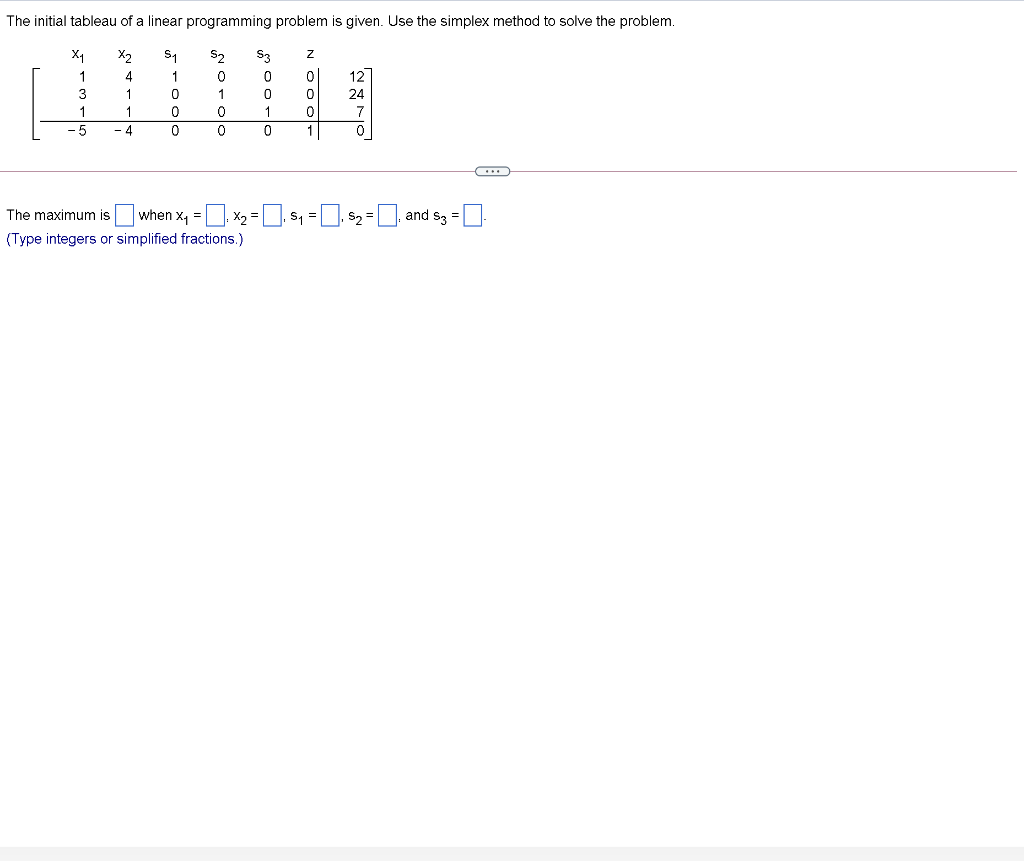1024x861 pixels.
Task: Select the column header x1 in the tableau
Action: click(77, 53)
